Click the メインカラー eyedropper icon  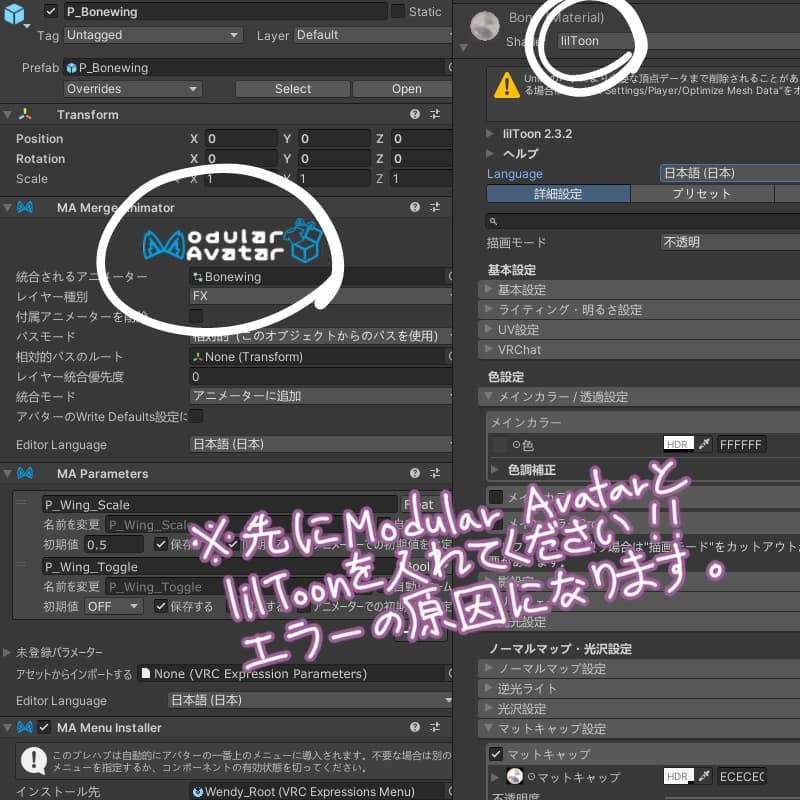pos(704,444)
